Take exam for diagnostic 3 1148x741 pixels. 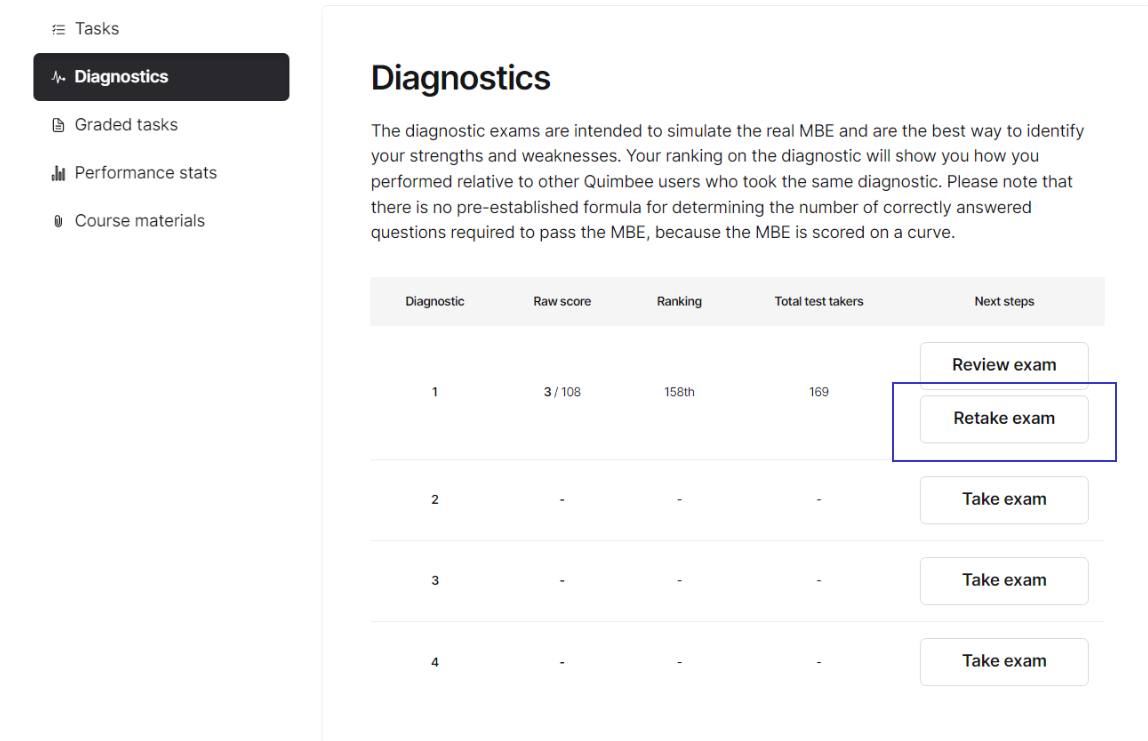1004,581
